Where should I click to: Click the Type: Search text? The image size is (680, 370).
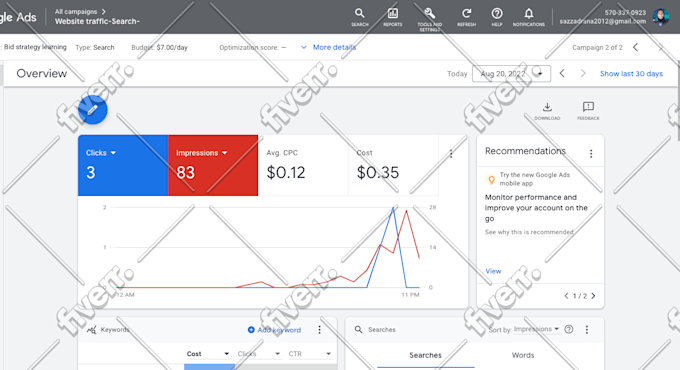click(95, 47)
